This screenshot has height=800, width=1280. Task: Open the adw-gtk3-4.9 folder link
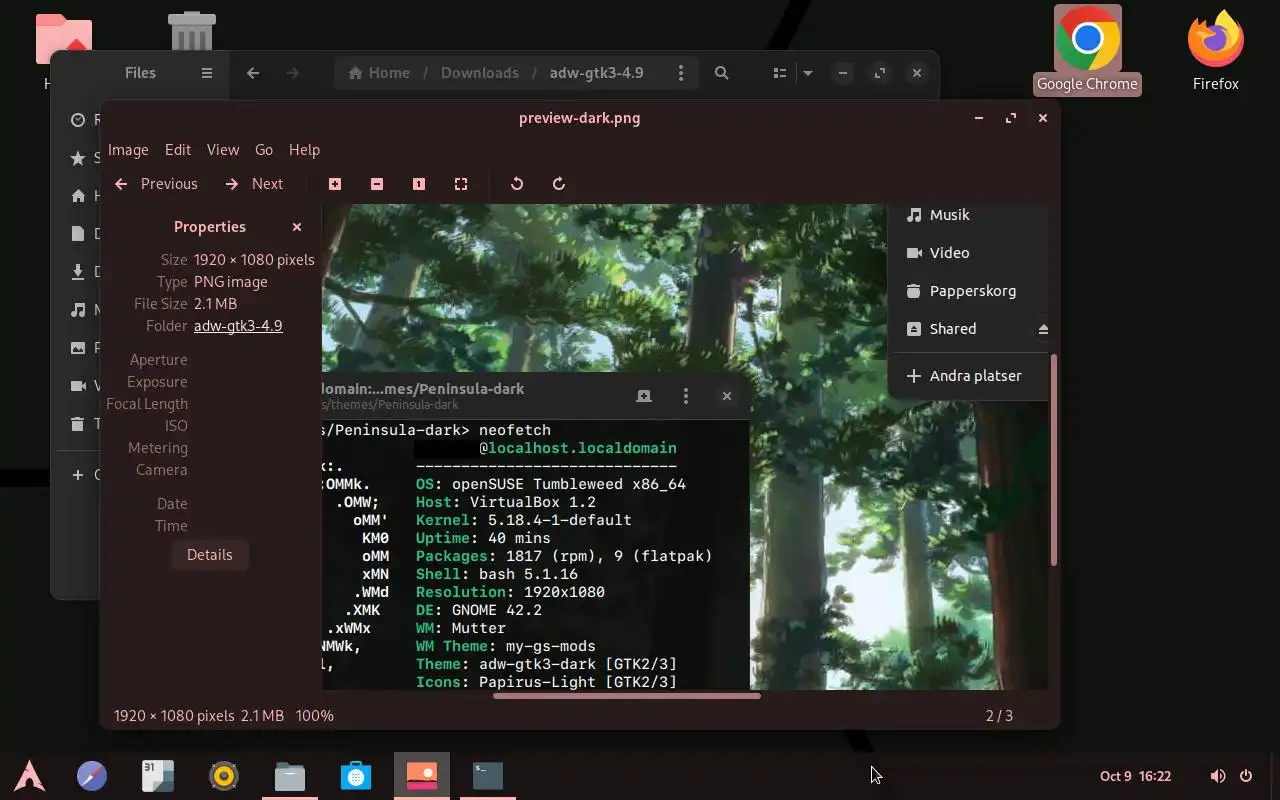pos(238,326)
